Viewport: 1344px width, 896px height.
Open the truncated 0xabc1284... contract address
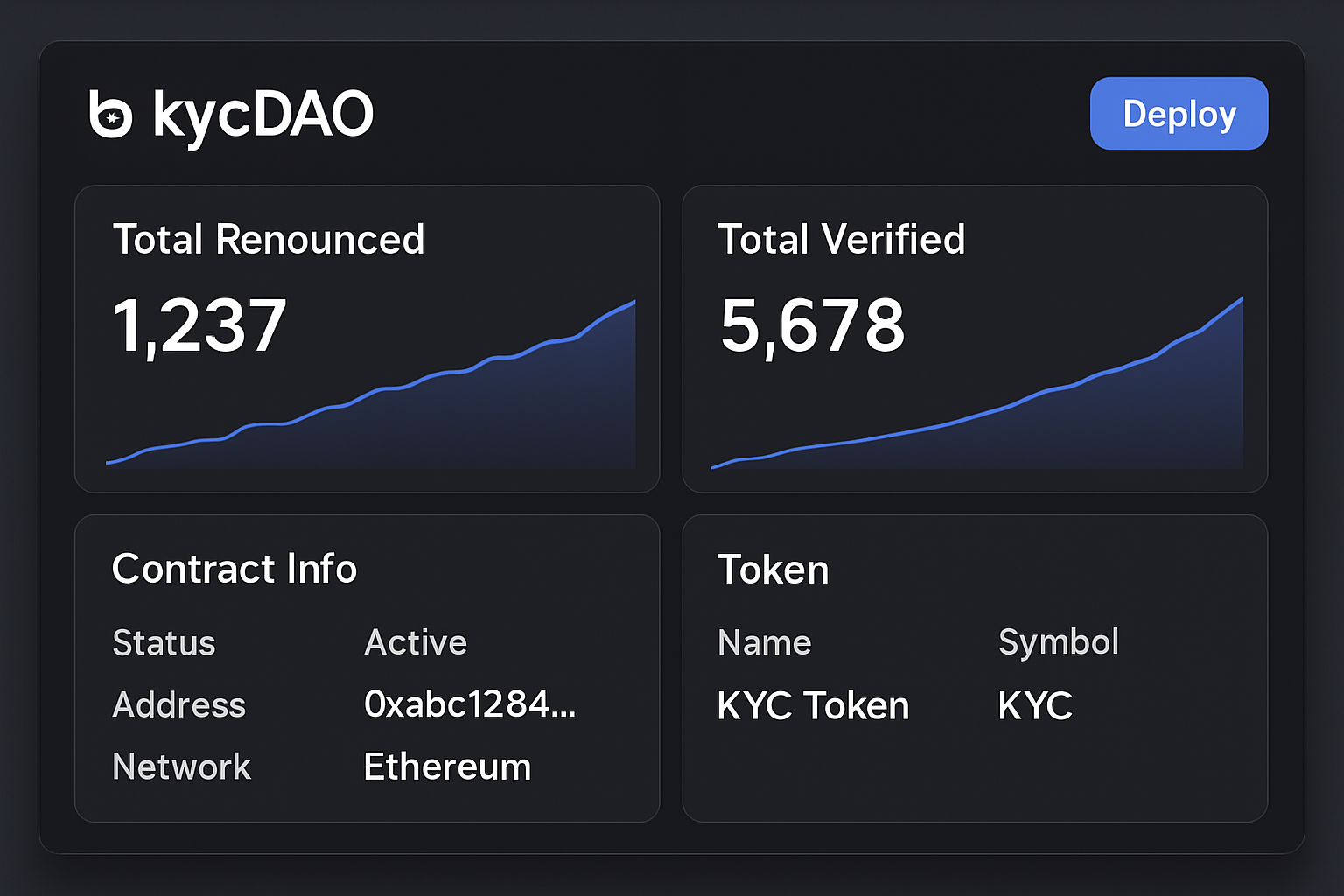pos(470,704)
